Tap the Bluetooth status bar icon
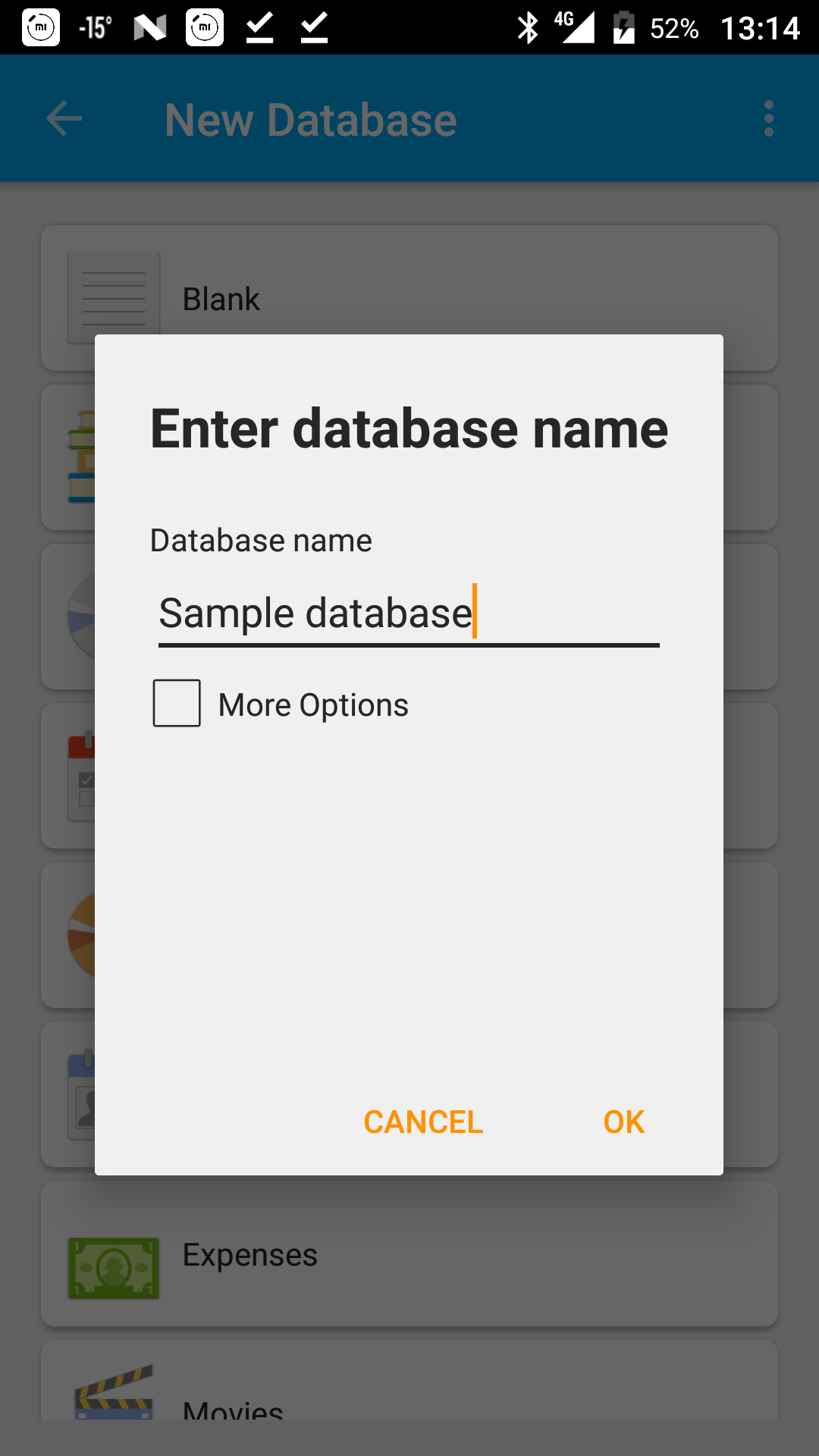Image resolution: width=819 pixels, height=1456 pixels. pyautogui.click(x=527, y=28)
